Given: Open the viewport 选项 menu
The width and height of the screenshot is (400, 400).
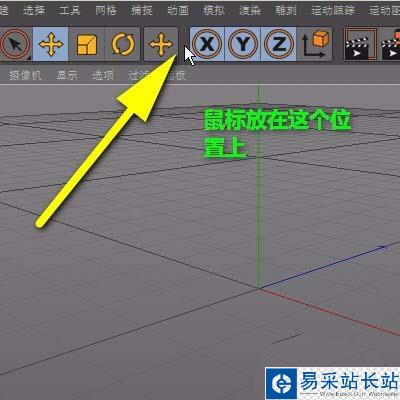Looking at the screenshot, I should (x=103, y=75).
